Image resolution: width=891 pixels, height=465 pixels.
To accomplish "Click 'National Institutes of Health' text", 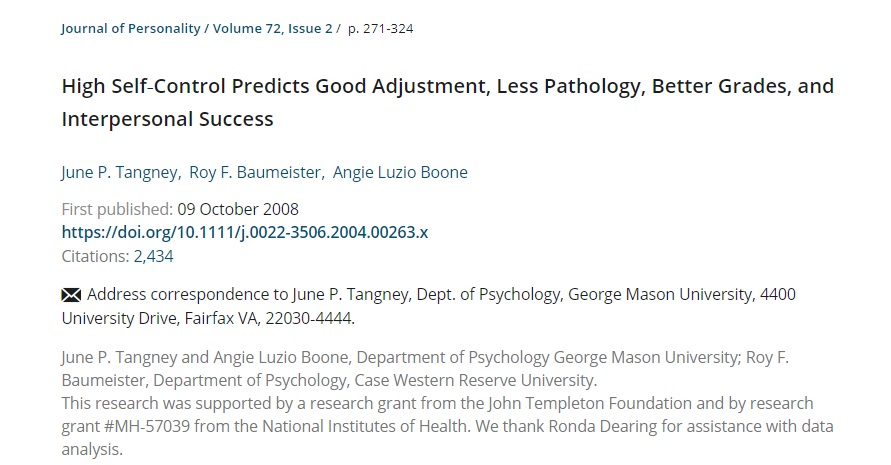I will 366,426.
